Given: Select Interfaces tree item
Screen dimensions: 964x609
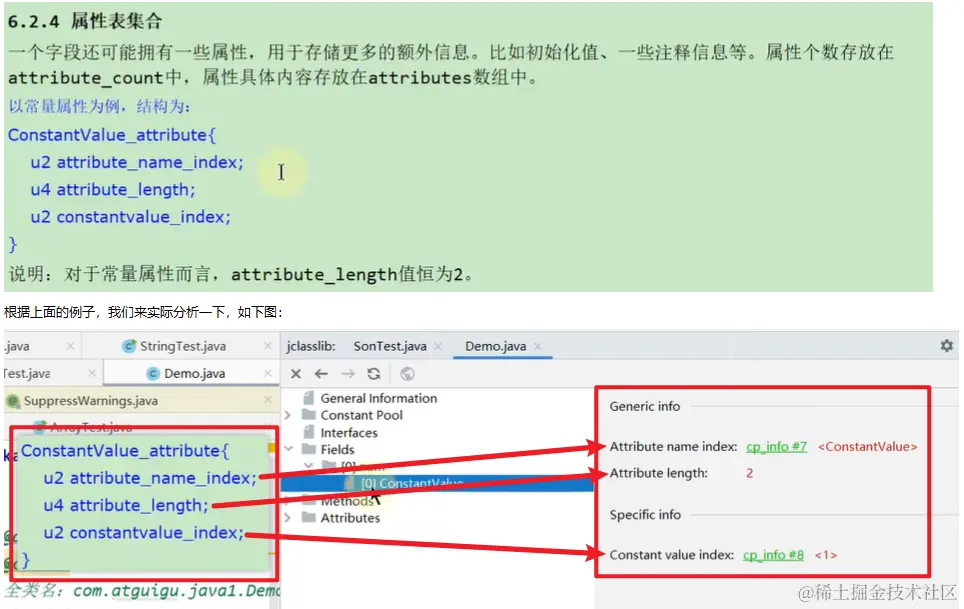Looking at the screenshot, I should 349,433.
